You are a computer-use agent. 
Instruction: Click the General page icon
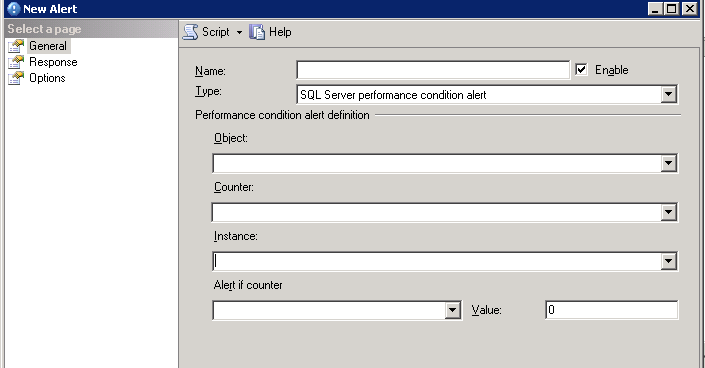point(16,46)
